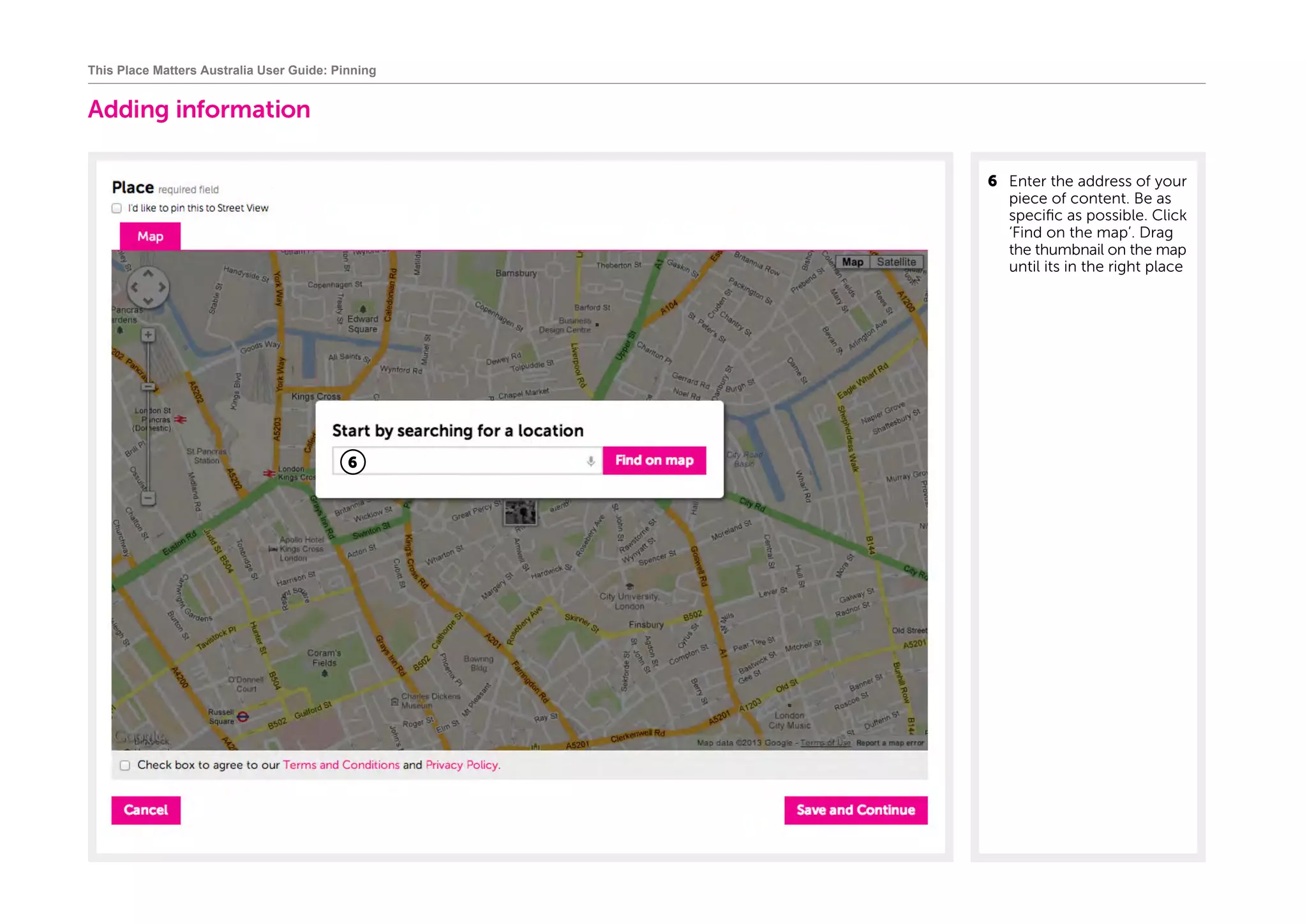Viewport: 1307px width, 924px height.
Task: Pan the map right using the arrow control
Action: pos(162,287)
